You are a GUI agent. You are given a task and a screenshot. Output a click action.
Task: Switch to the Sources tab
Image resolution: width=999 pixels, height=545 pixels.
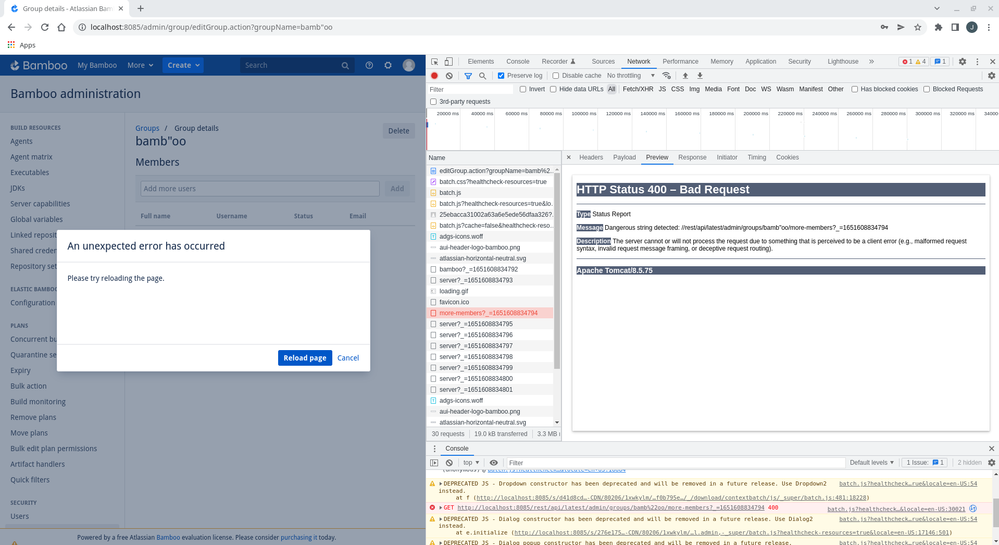click(603, 62)
